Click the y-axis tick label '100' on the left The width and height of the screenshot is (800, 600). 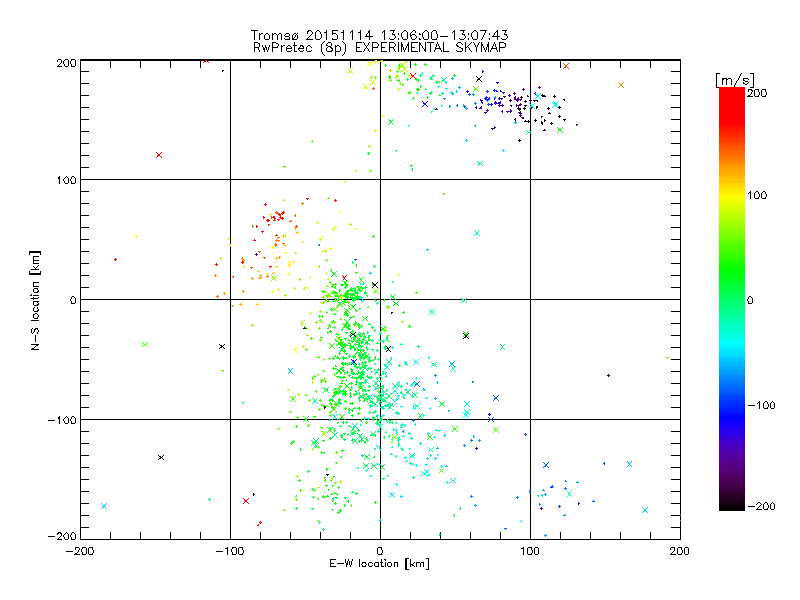click(x=66, y=180)
